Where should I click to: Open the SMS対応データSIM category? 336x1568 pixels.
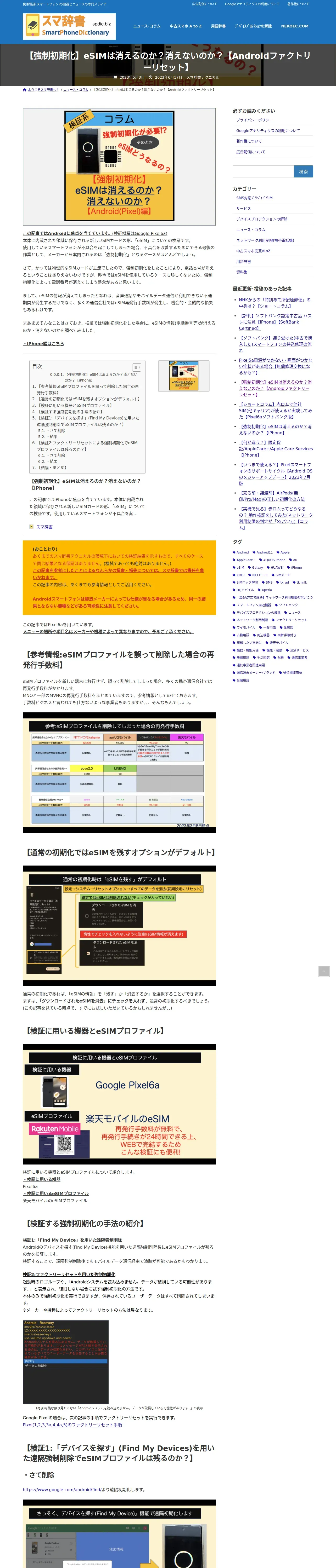(254, 198)
